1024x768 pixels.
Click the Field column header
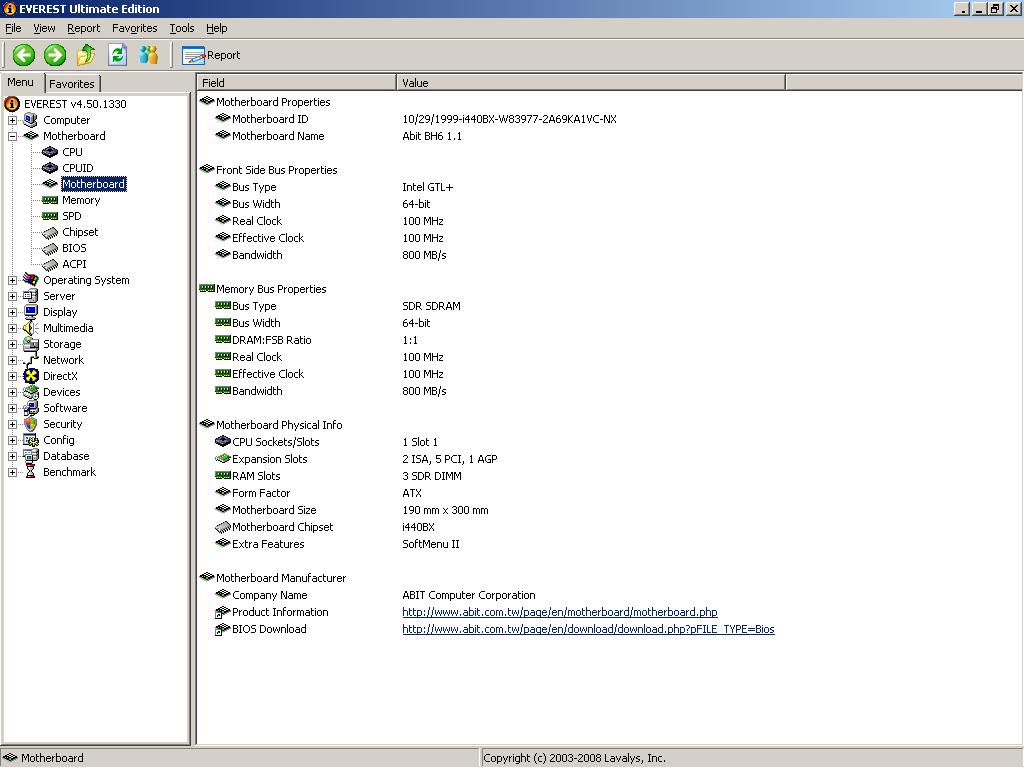tap(296, 83)
